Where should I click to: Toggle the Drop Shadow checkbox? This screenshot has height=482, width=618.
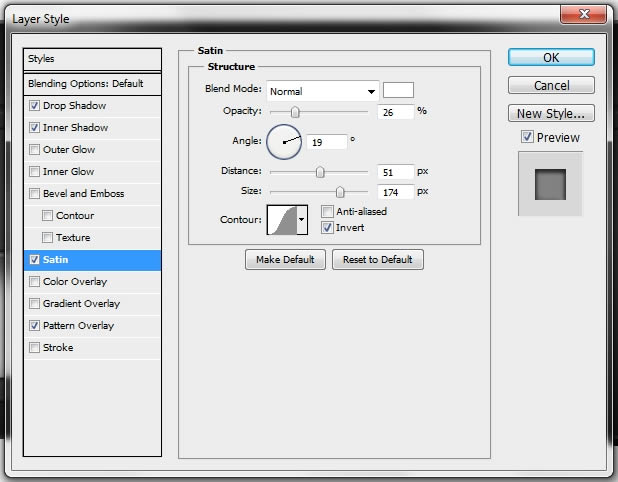(34, 106)
